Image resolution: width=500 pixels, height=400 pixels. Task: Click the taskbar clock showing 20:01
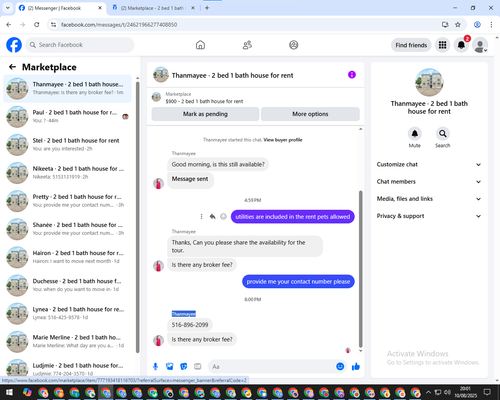tap(465, 392)
